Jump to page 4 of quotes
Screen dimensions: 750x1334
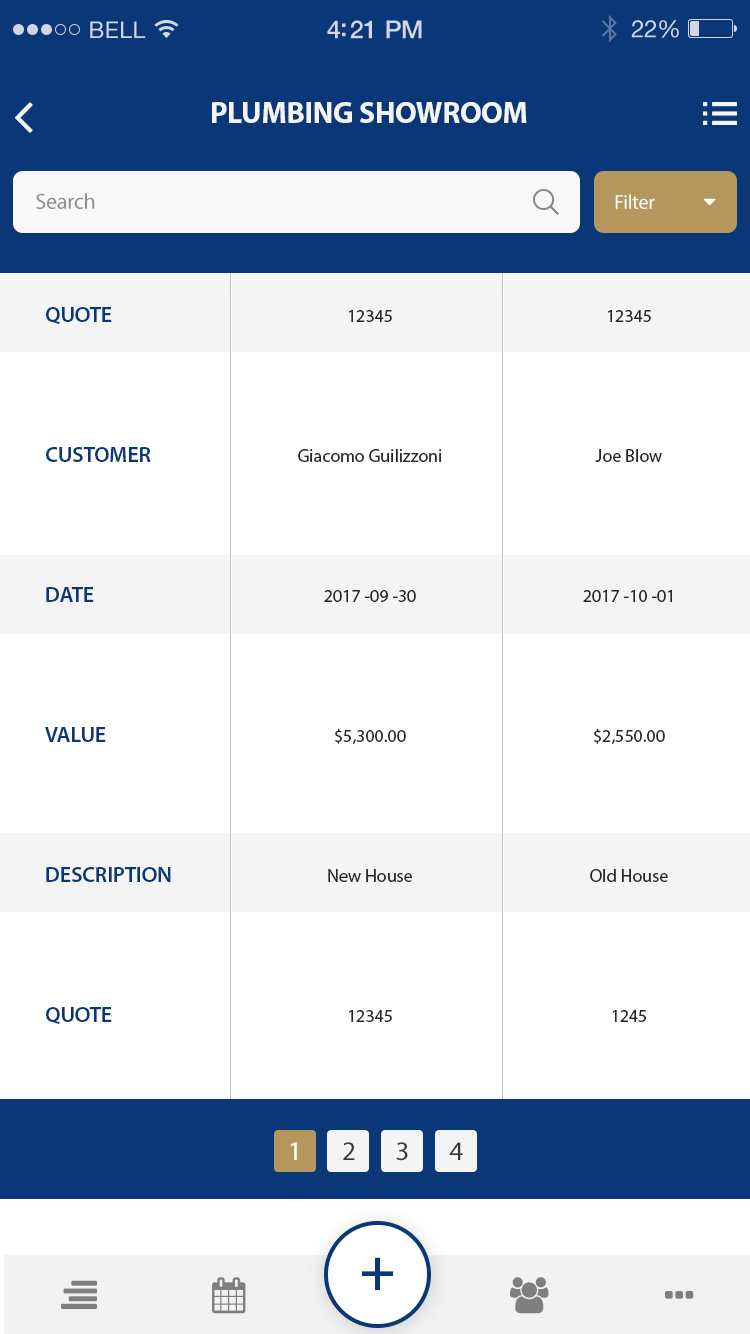tap(456, 1150)
